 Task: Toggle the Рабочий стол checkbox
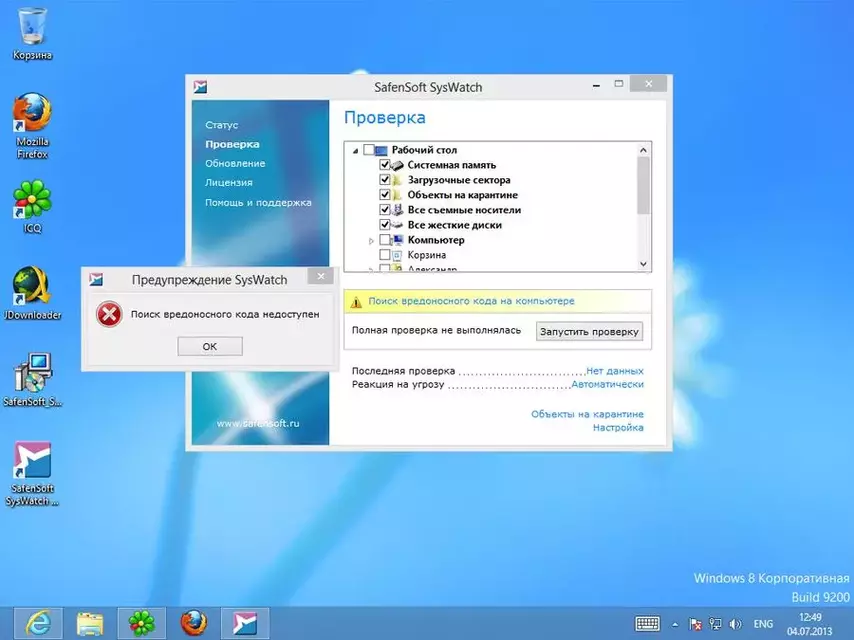coord(369,150)
